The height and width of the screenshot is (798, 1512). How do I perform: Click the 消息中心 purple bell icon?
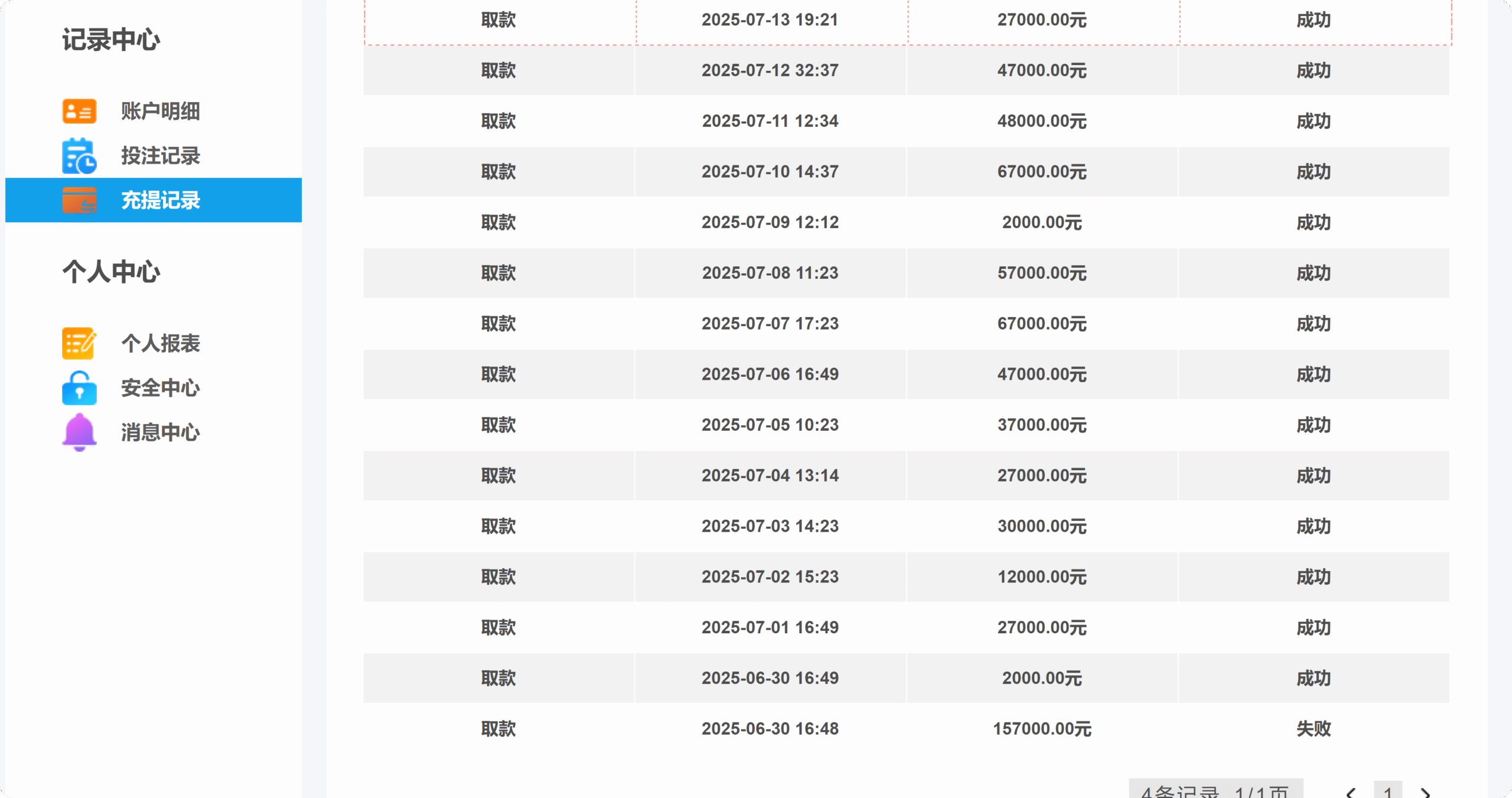point(79,432)
